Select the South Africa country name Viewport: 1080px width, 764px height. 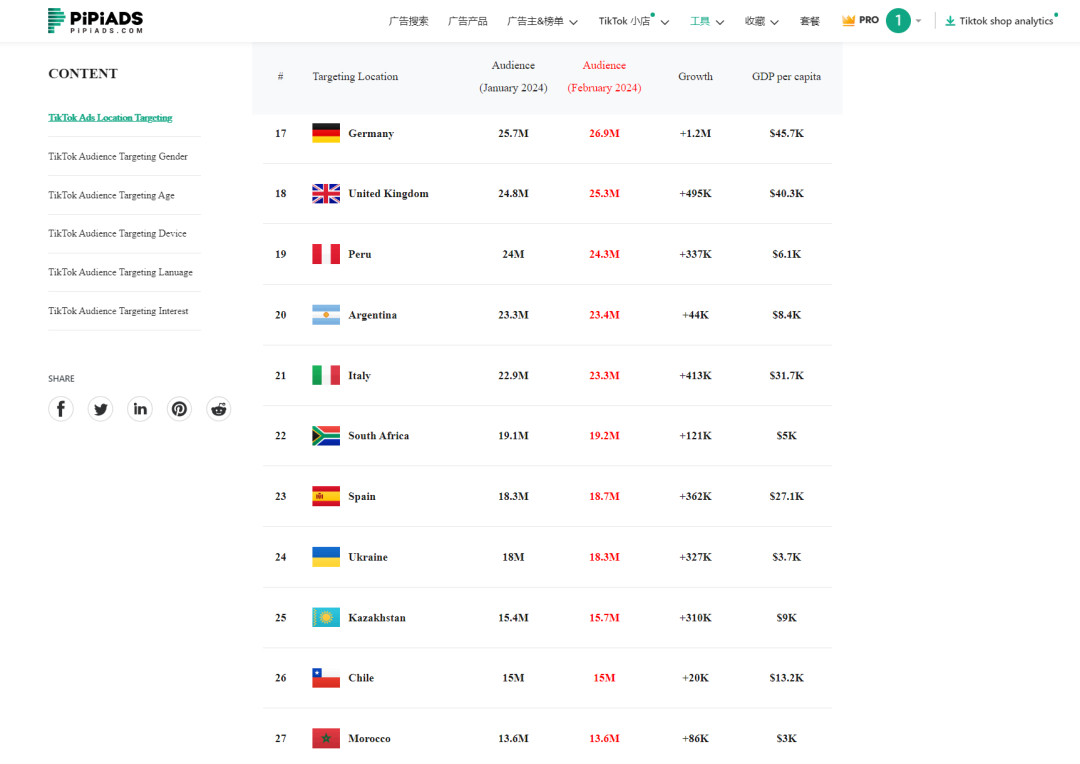pyautogui.click(x=379, y=435)
